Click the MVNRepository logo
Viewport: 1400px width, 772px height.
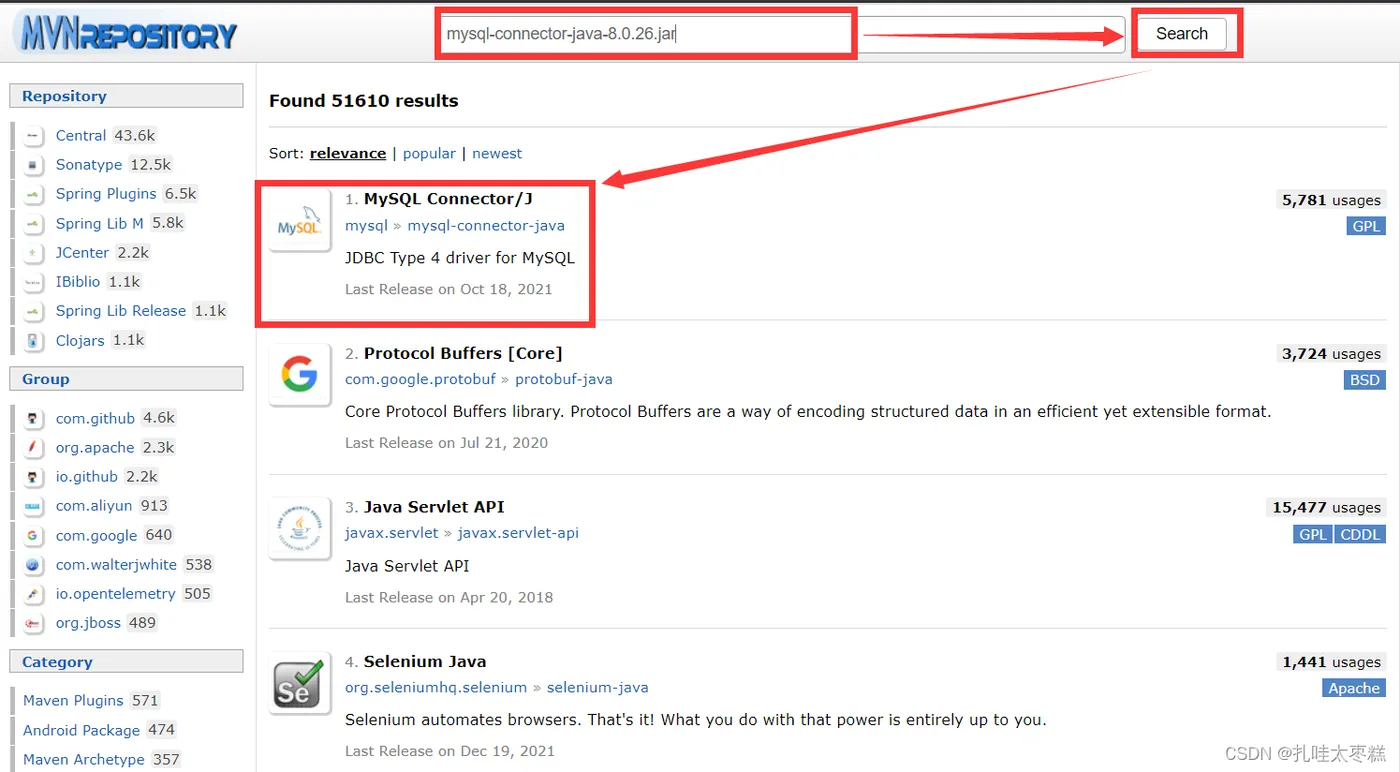(128, 34)
